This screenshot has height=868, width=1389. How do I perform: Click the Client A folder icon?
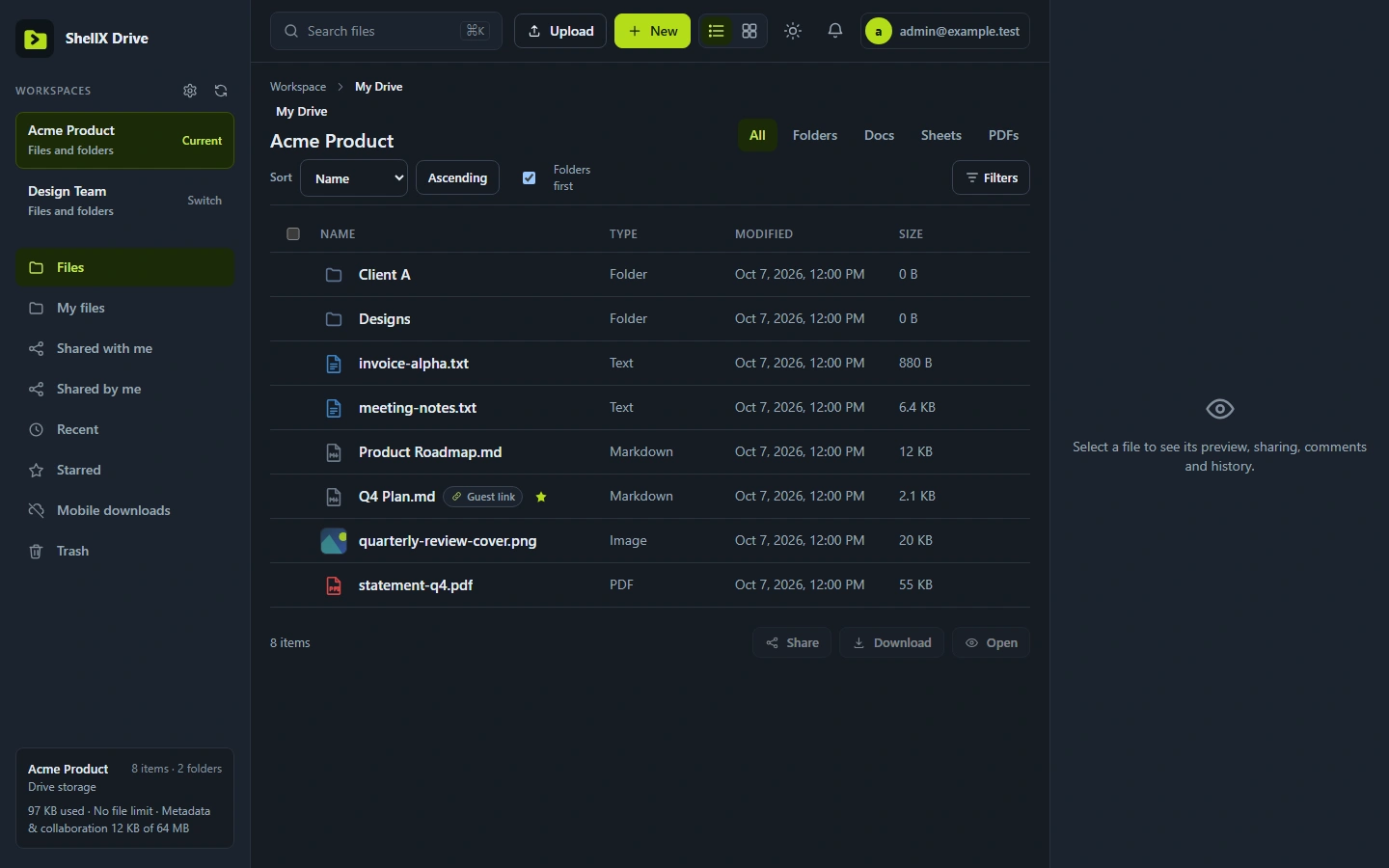[x=334, y=275]
